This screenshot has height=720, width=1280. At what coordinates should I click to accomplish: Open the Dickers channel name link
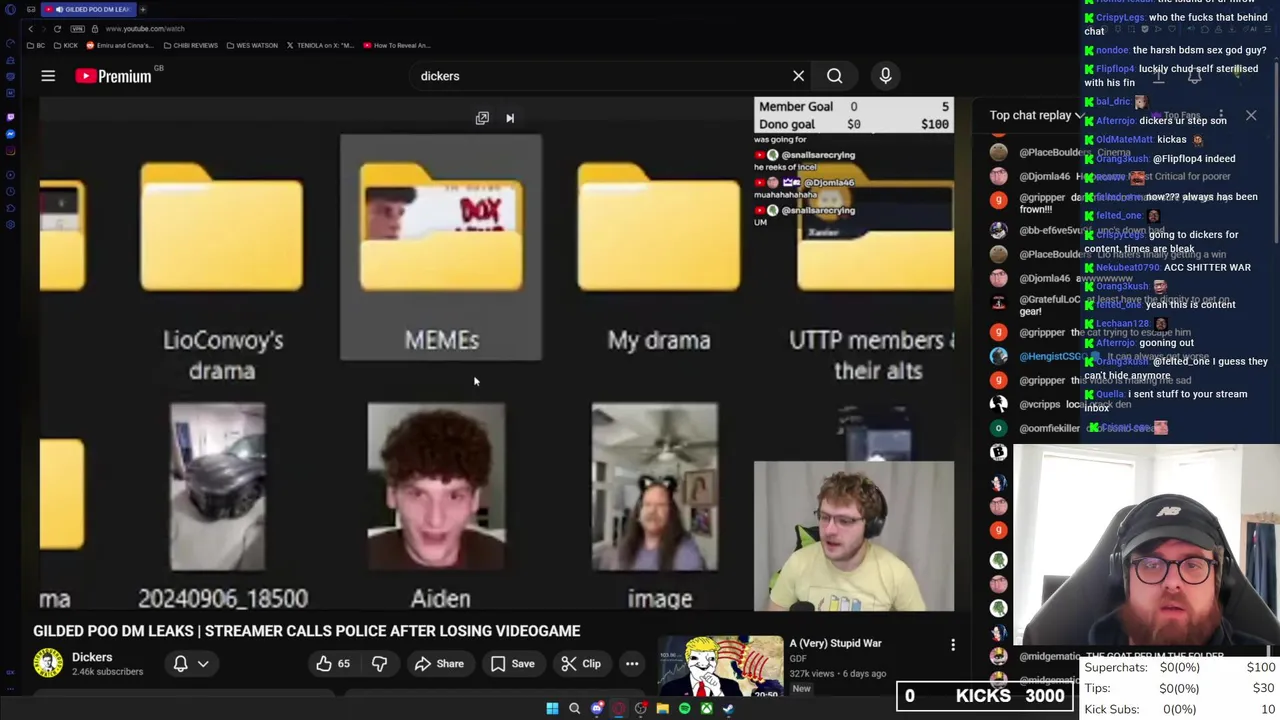tap(92, 657)
